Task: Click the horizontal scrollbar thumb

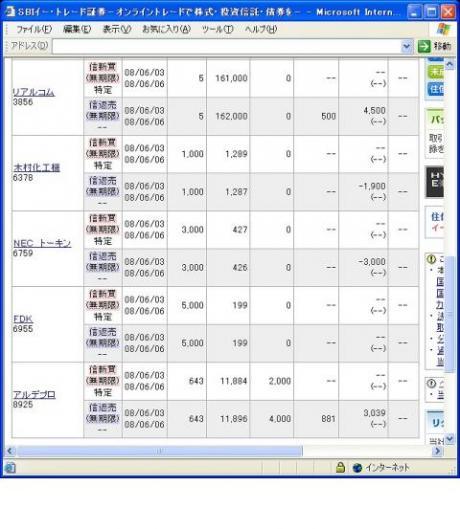Action: pyautogui.click(x=160, y=451)
